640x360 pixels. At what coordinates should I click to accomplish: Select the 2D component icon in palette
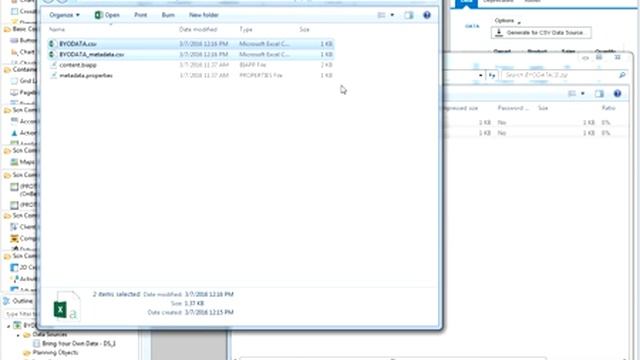15,267
